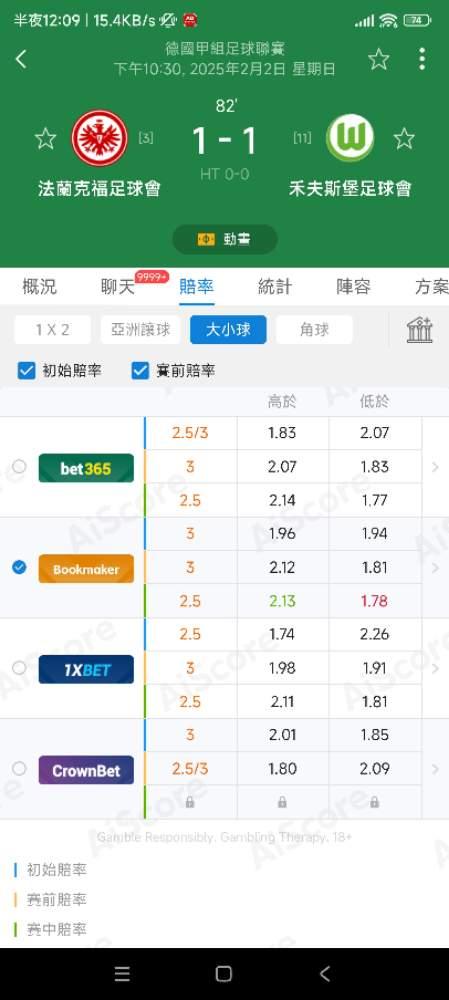The width and height of the screenshot is (449, 1000).
Task: Tap 1XBET initial under odds 2.26
Action: (374, 635)
